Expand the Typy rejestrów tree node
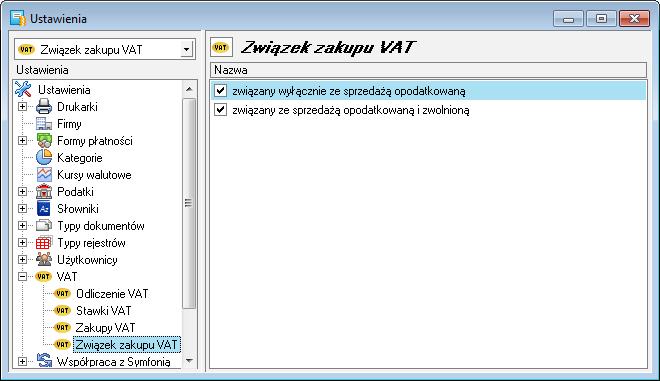The image size is (660, 381). coord(22,242)
